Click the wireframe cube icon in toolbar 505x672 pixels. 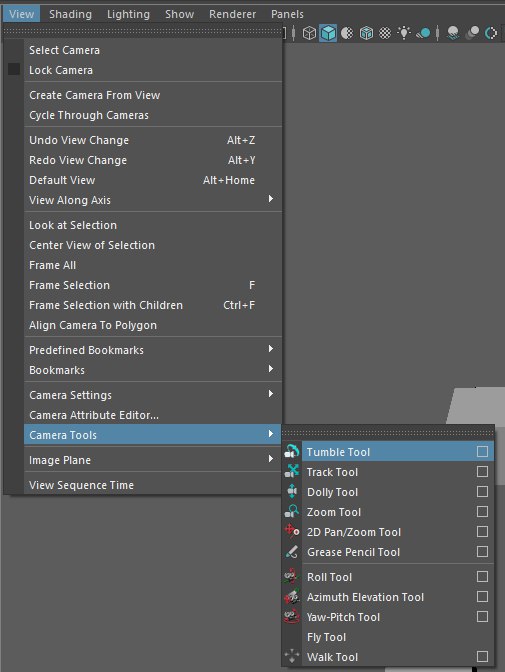pyautogui.click(x=309, y=33)
